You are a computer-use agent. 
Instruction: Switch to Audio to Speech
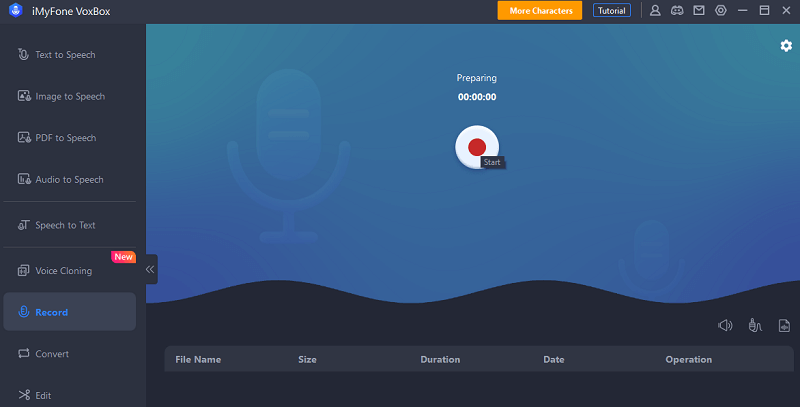click(69, 180)
